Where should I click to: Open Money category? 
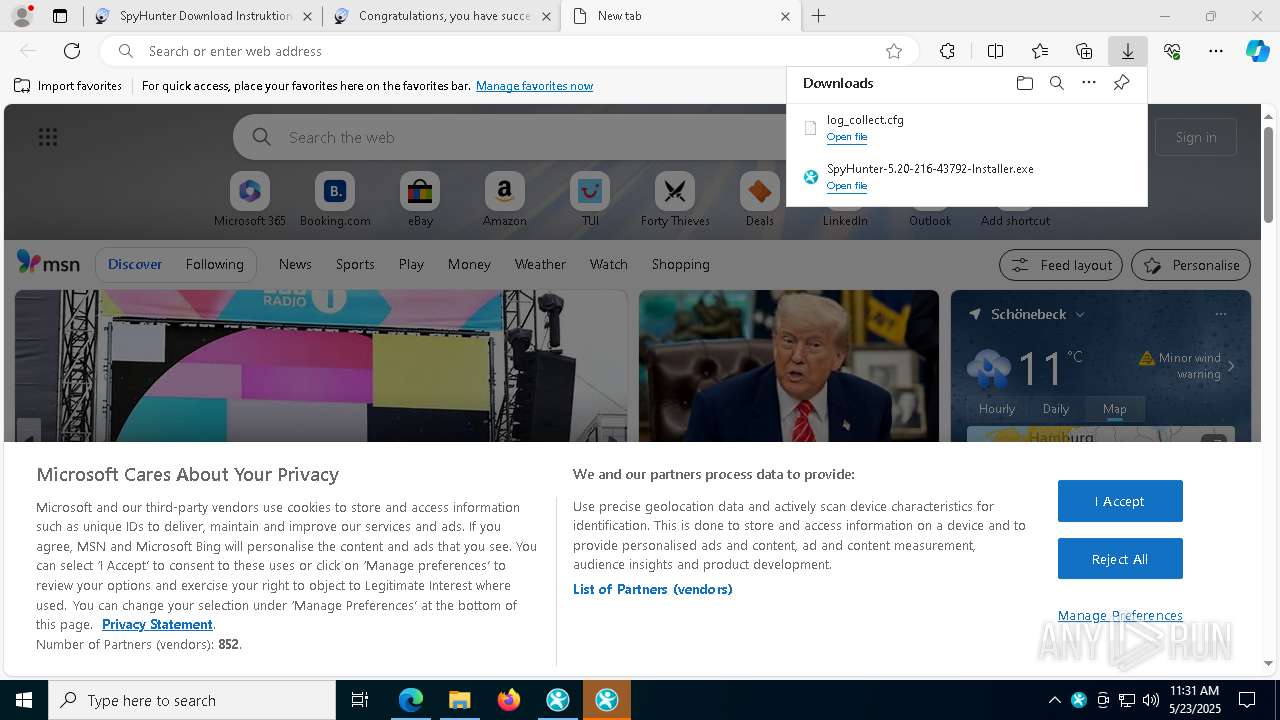[x=469, y=264]
